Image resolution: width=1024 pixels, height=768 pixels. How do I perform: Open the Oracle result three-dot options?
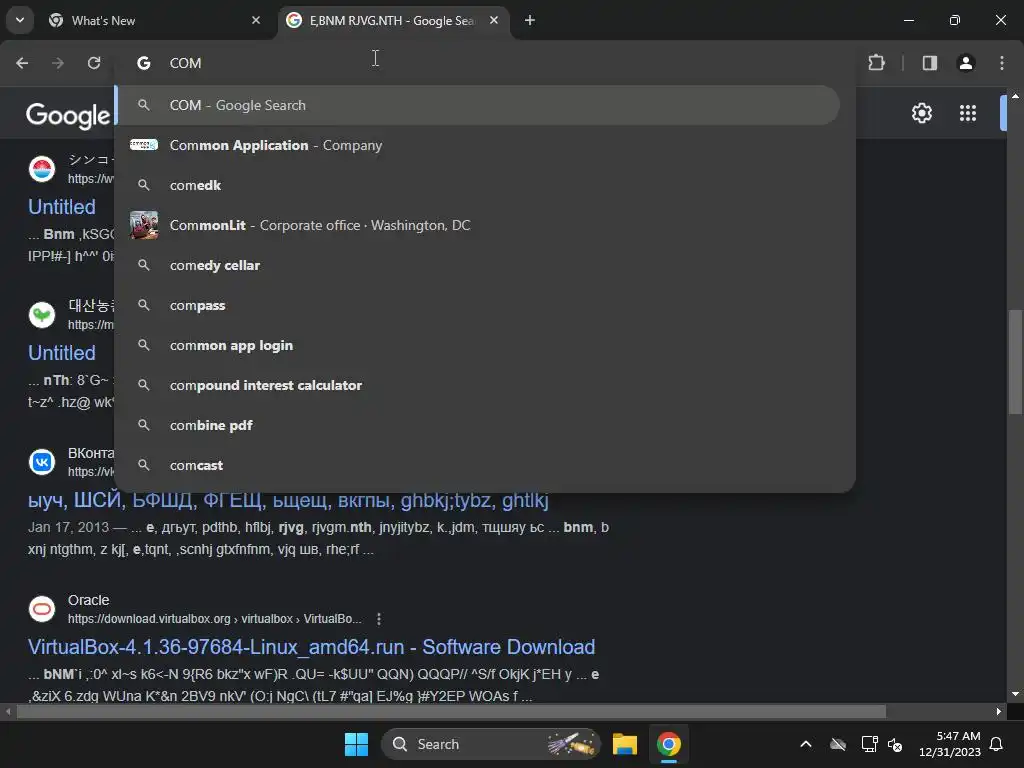point(379,618)
